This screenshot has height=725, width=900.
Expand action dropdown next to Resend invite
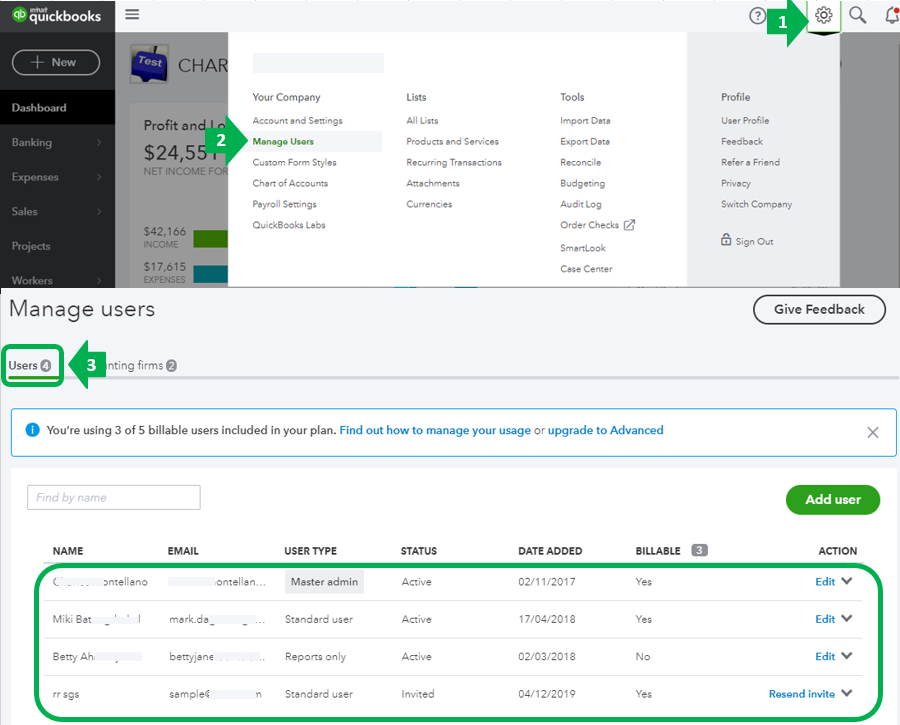[847, 693]
